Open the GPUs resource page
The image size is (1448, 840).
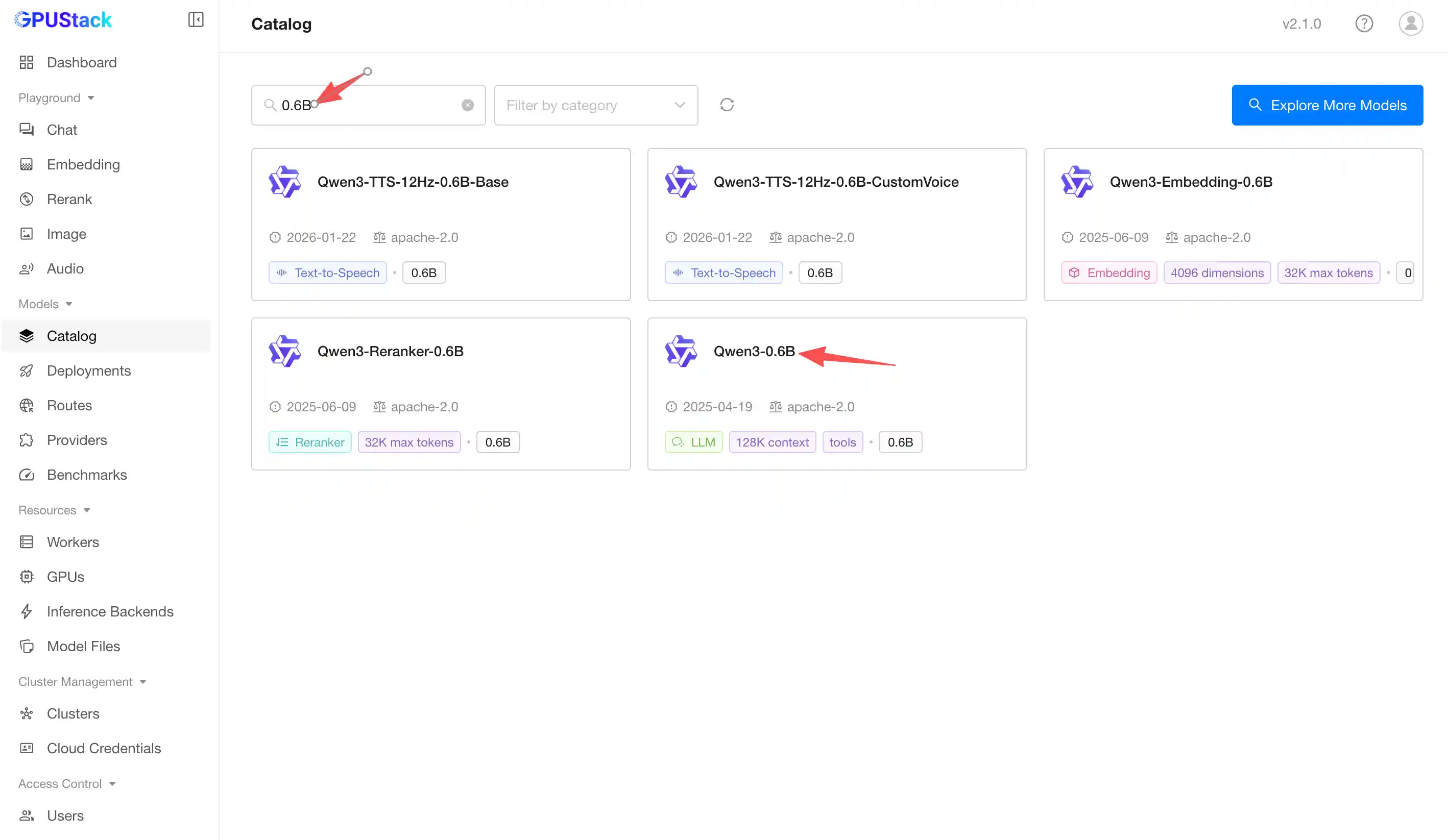65,577
